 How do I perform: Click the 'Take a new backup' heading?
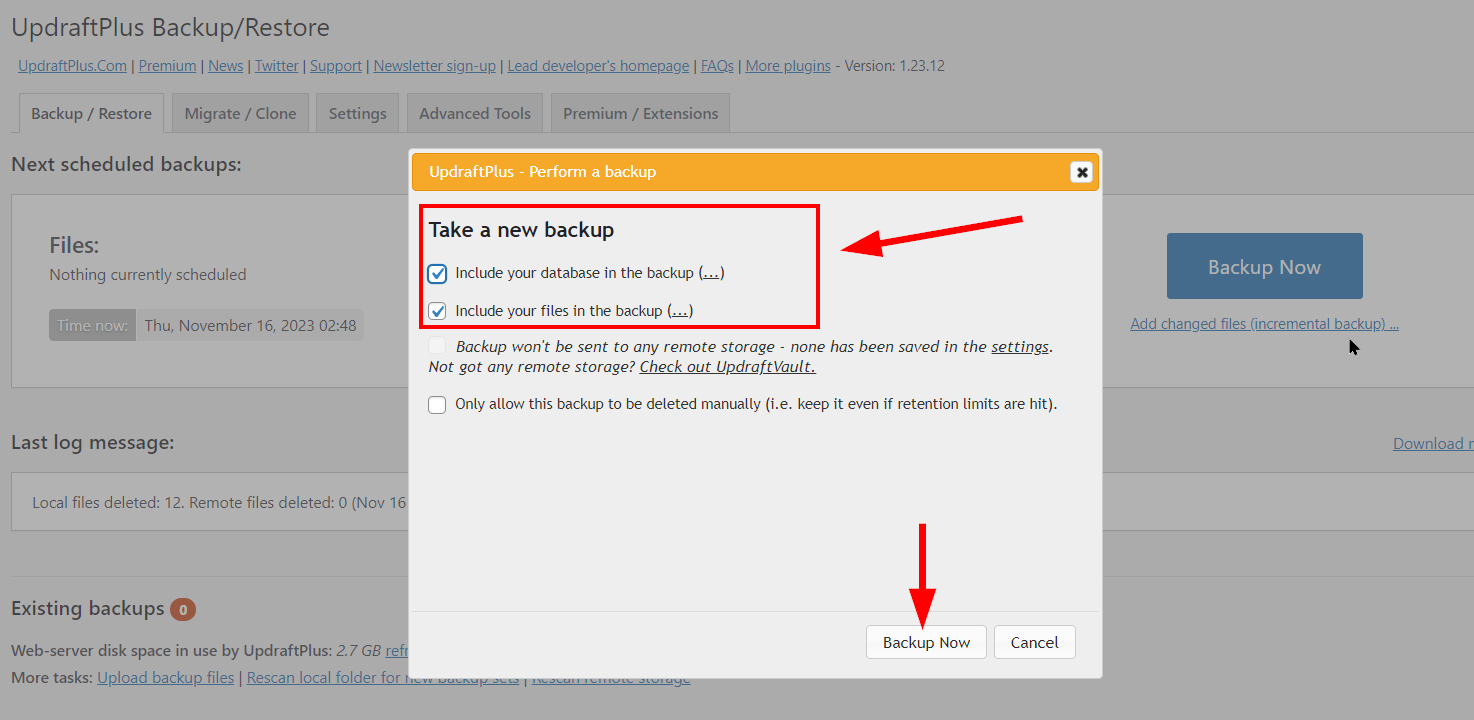tap(521, 230)
